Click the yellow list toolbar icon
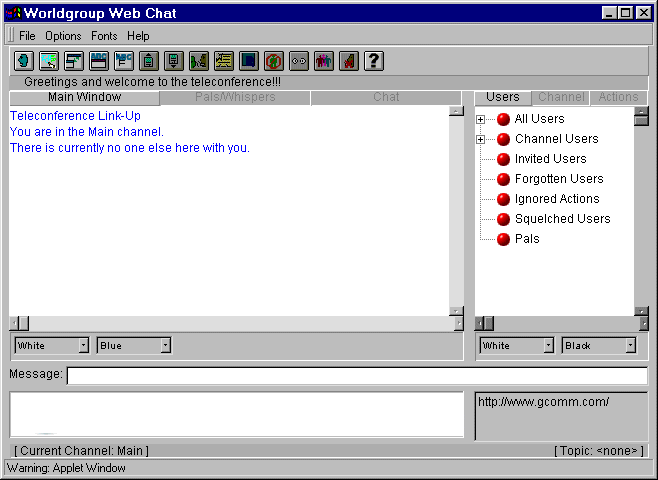The height and width of the screenshot is (480, 658). [x=223, y=61]
